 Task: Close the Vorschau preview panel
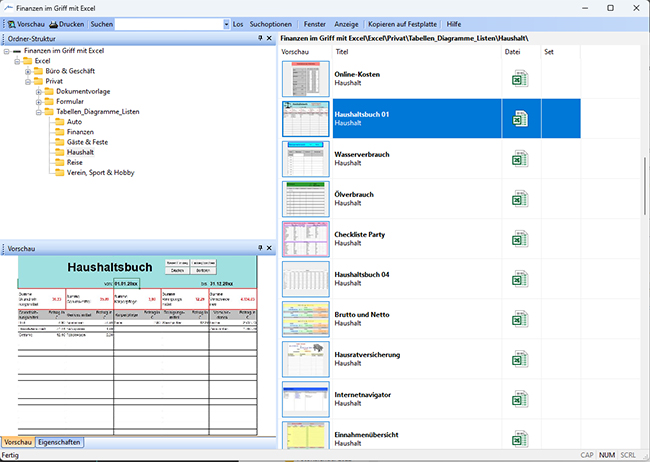[268, 247]
